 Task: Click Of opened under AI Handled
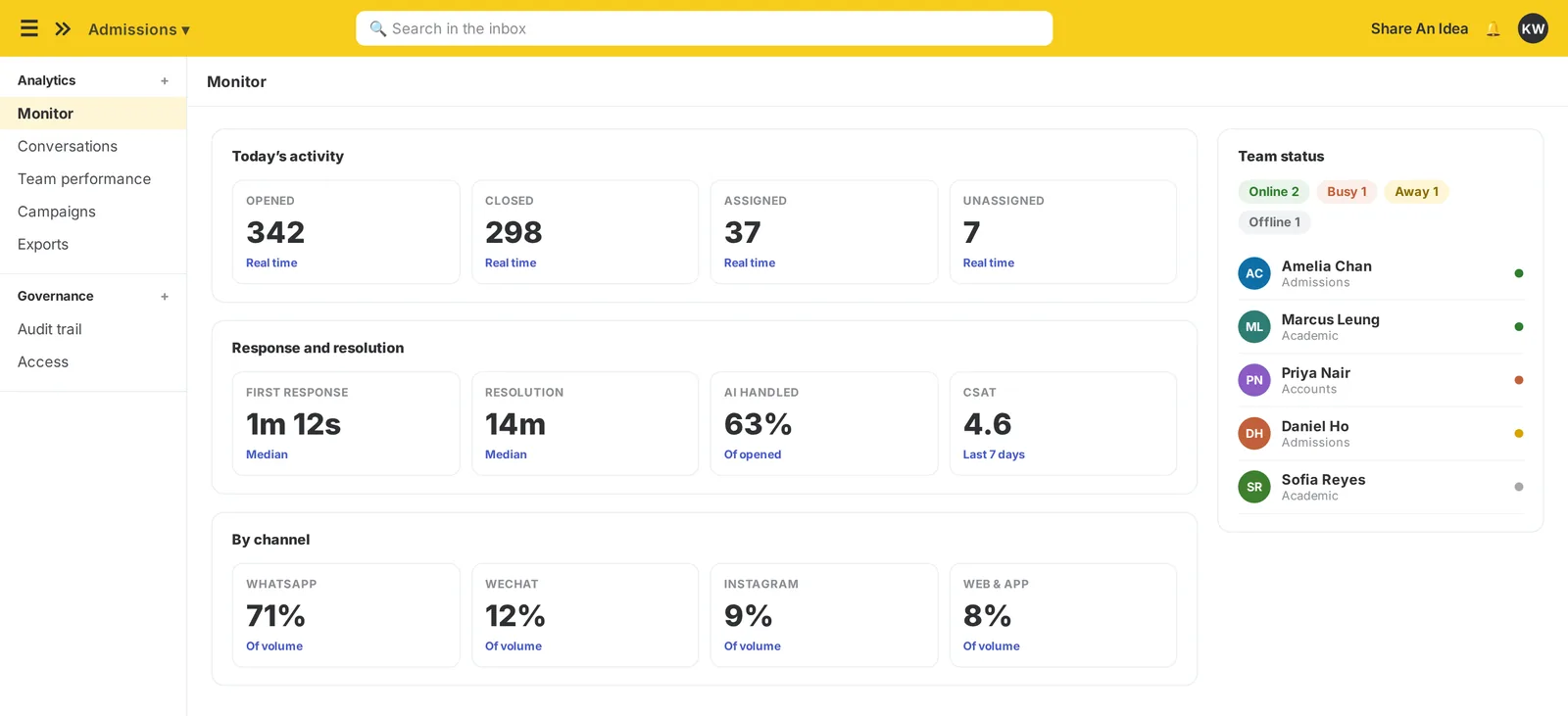pos(753,454)
